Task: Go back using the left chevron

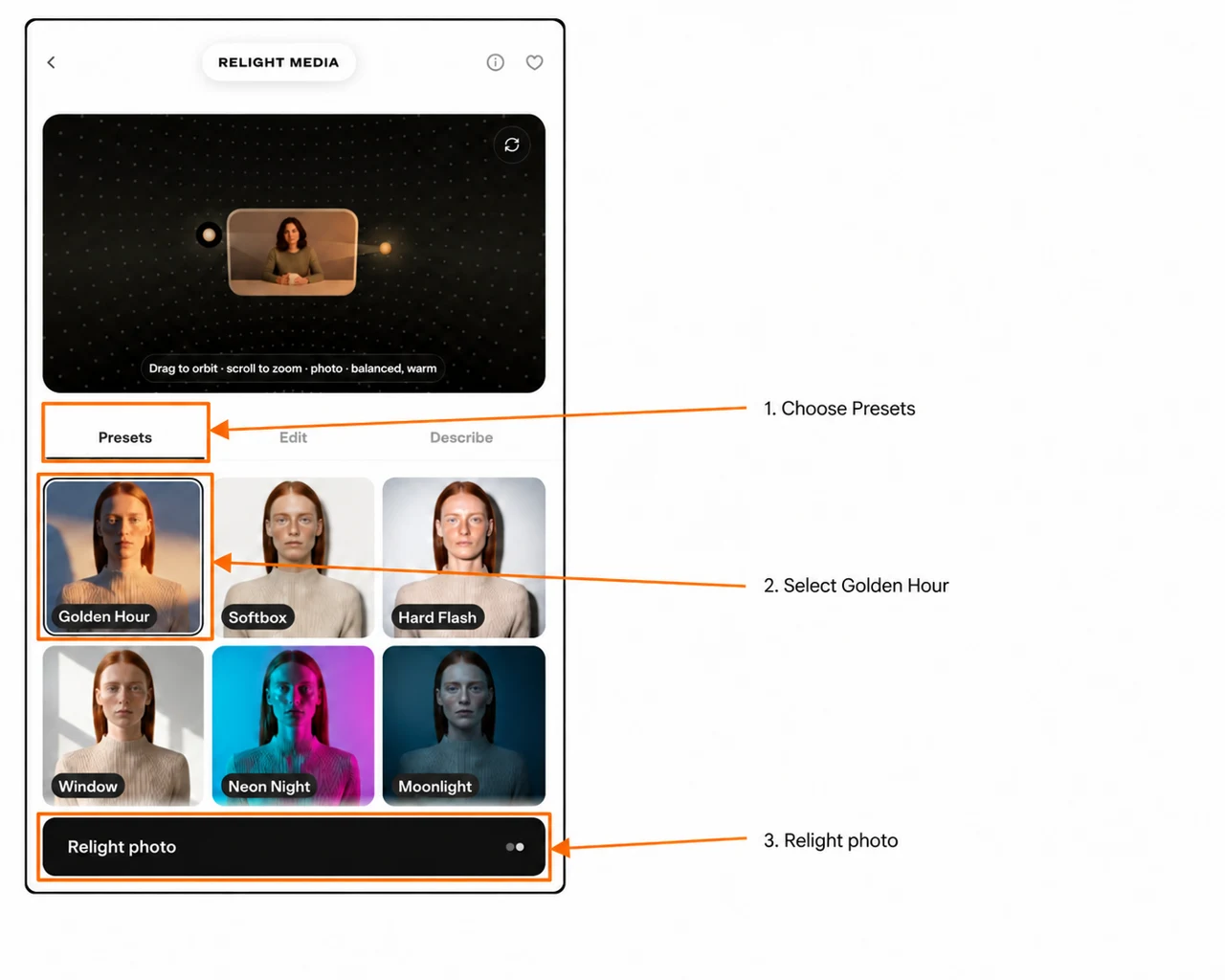Action: (x=52, y=62)
